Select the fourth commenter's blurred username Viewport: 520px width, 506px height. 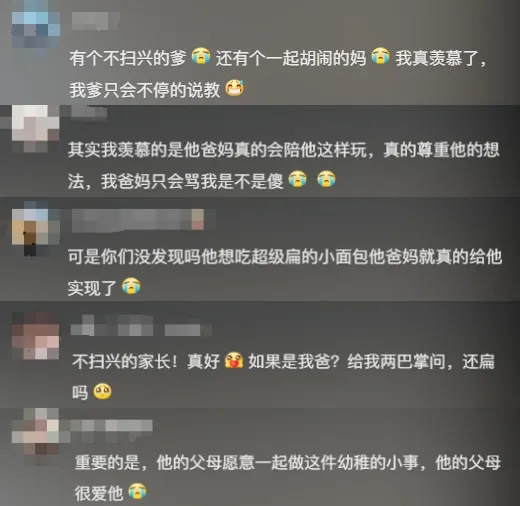pyautogui.click(x=141, y=326)
